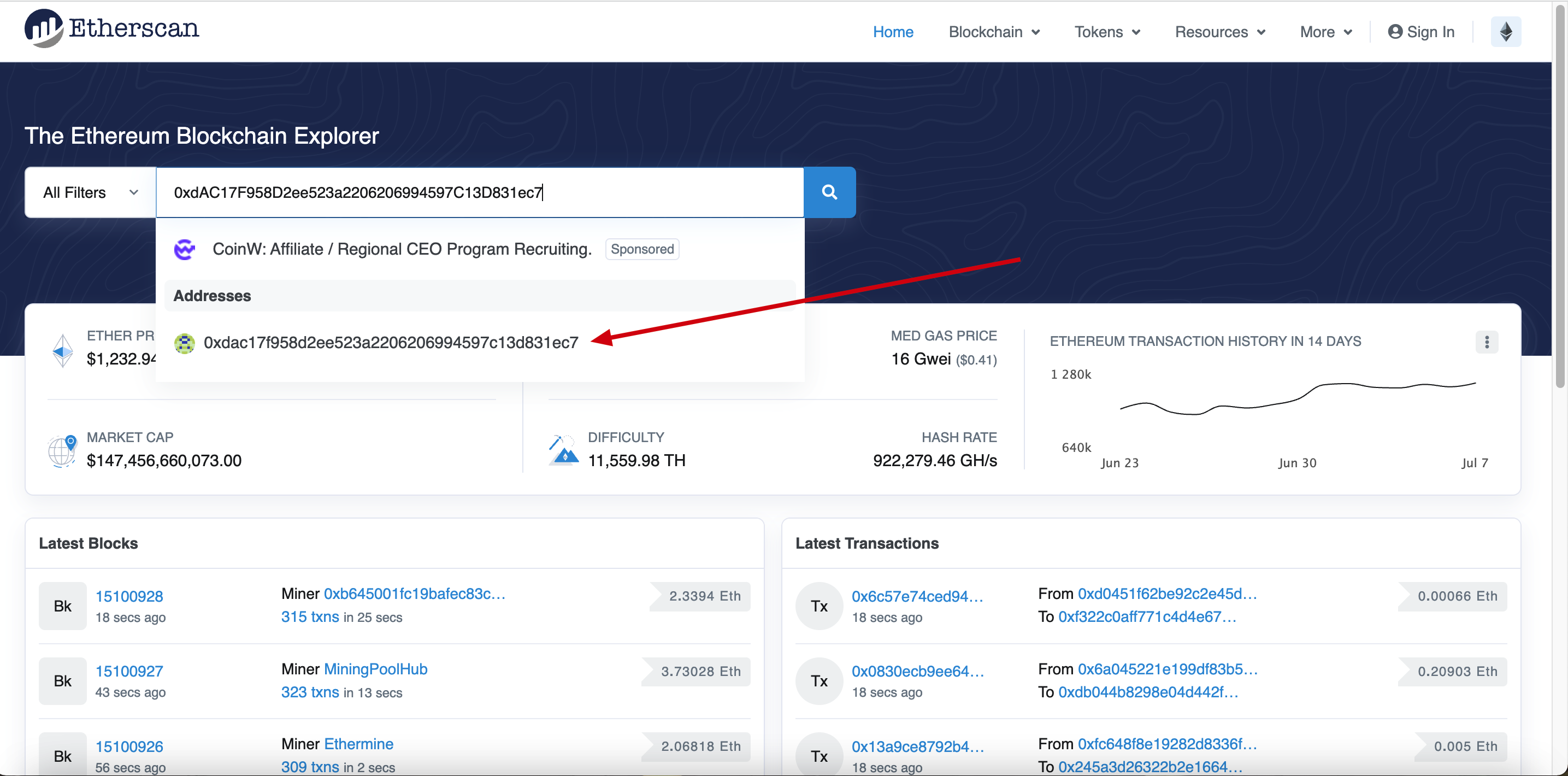
Task: Click the CoinW sponsored logo icon
Action: click(x=185, y=250)
